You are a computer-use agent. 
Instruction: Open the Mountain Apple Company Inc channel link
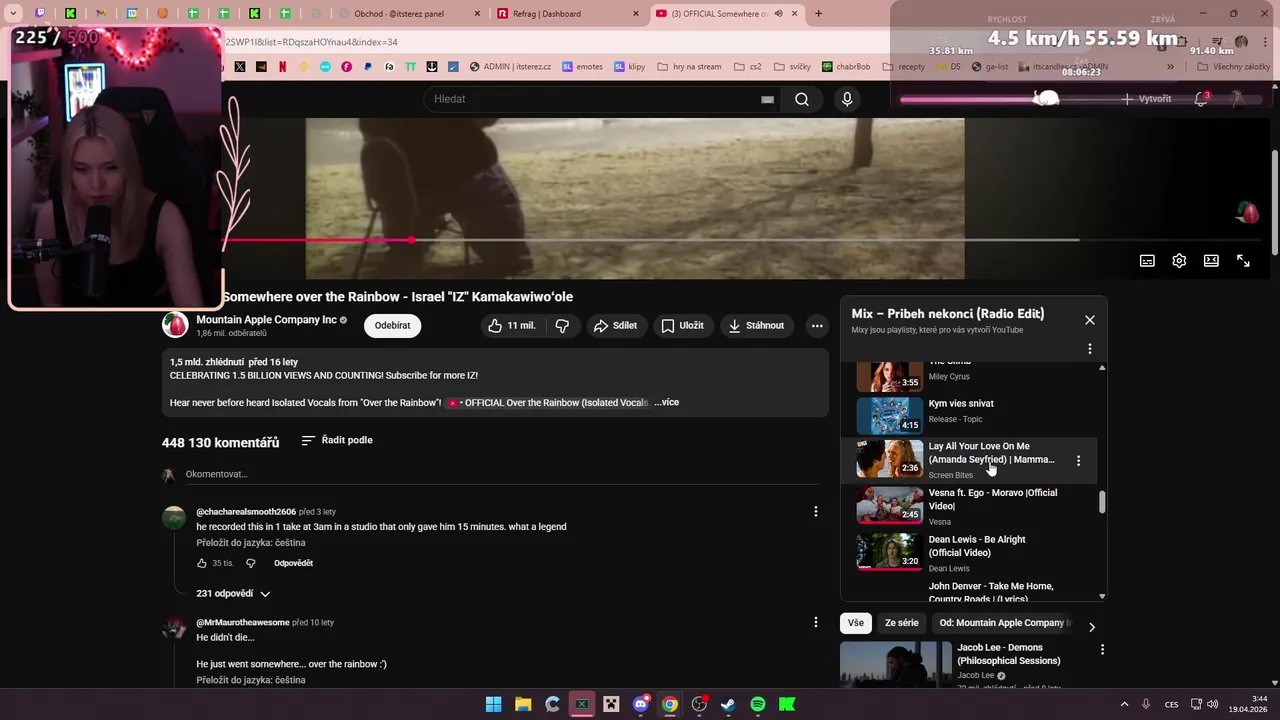click(266, 320)
